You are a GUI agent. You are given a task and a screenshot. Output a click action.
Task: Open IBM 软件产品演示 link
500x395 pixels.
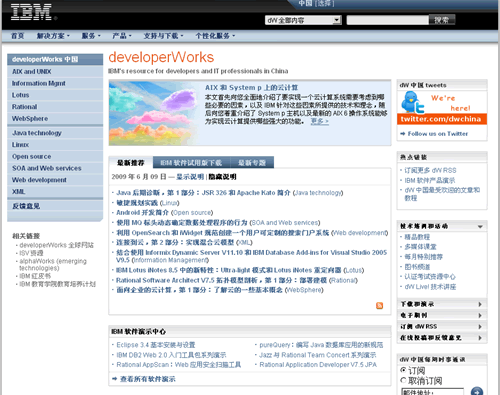tap(430, 180)
